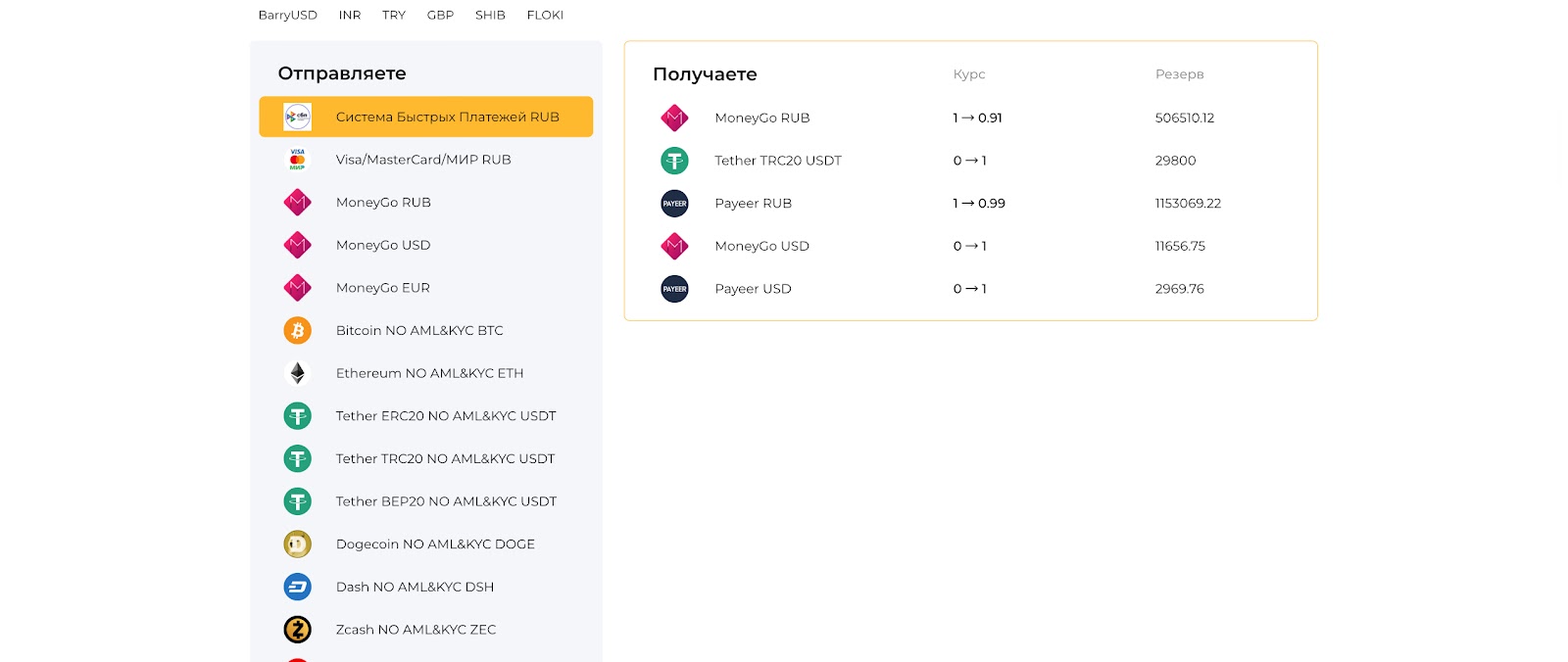This screenshot has height=662, width=1568.
Task: Select Tether BEP20 NO AML&KYC USDT
Action: [x=426, y=501]
